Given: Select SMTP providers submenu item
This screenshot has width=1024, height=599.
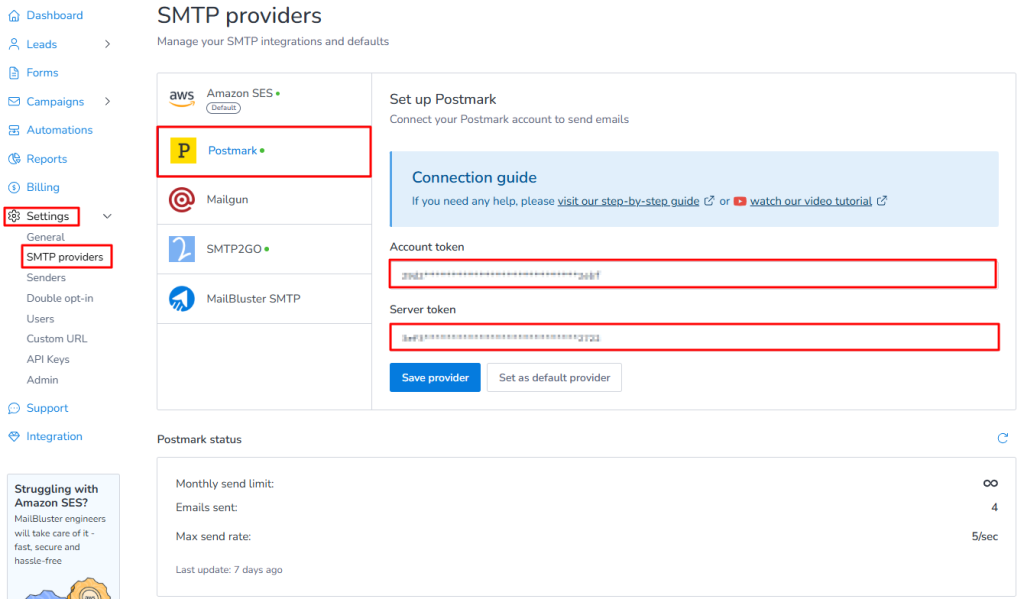Looking at the screenshot, I should coord(65,257).
